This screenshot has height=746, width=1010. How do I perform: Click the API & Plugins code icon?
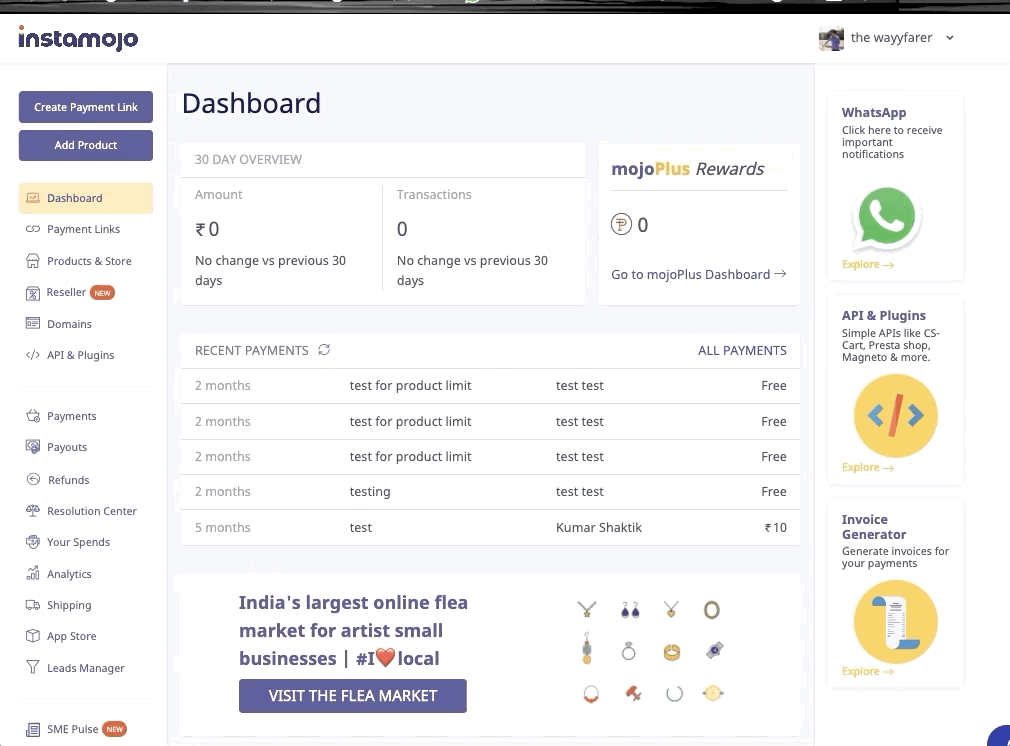point(33,354)
